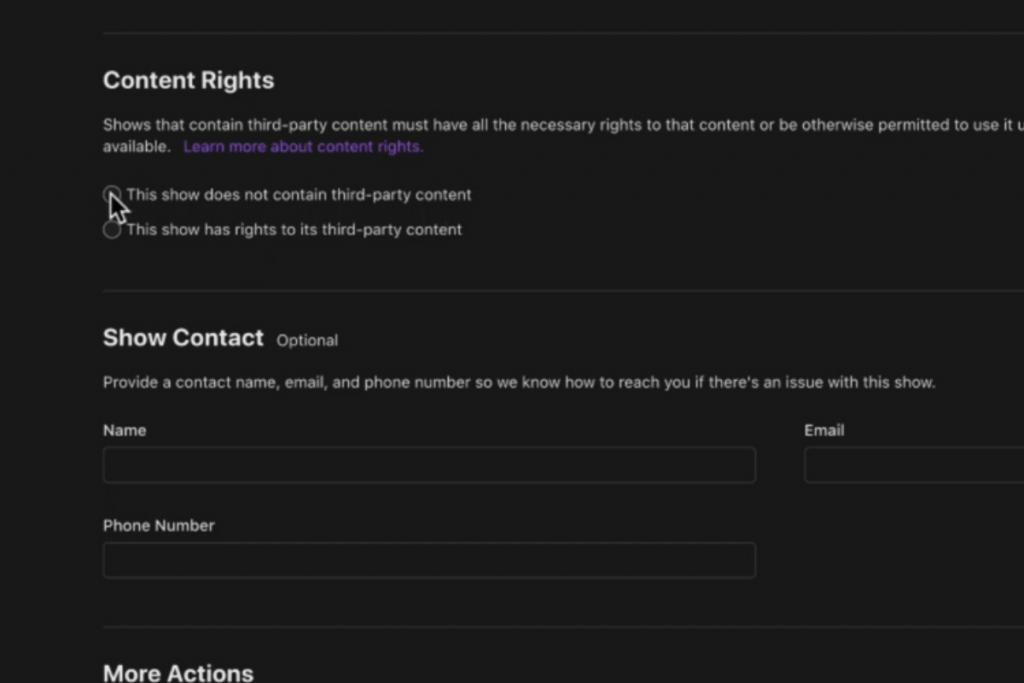Click into the Email input field
The height and width of the screenshot is (683, 1024).
[x=913, y=465]
